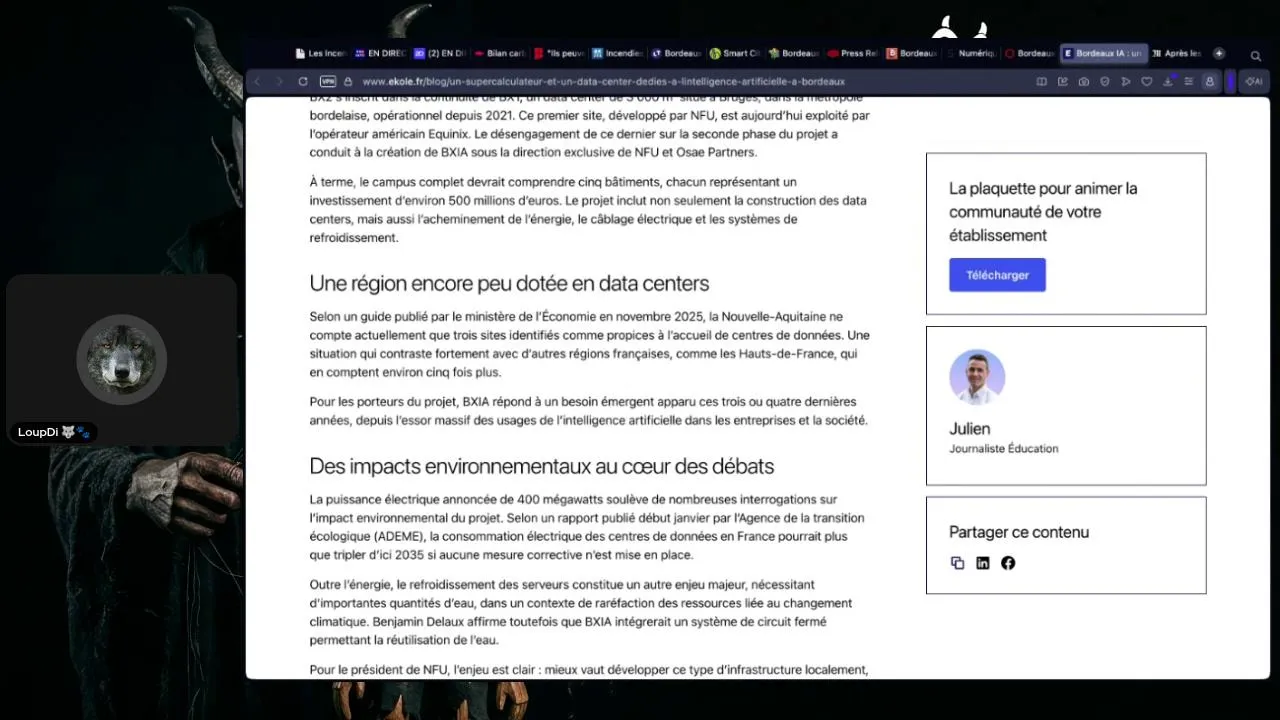1280x720 pixels.
Task: Open a new tab with plus button
Action: tap(1219, 54)
